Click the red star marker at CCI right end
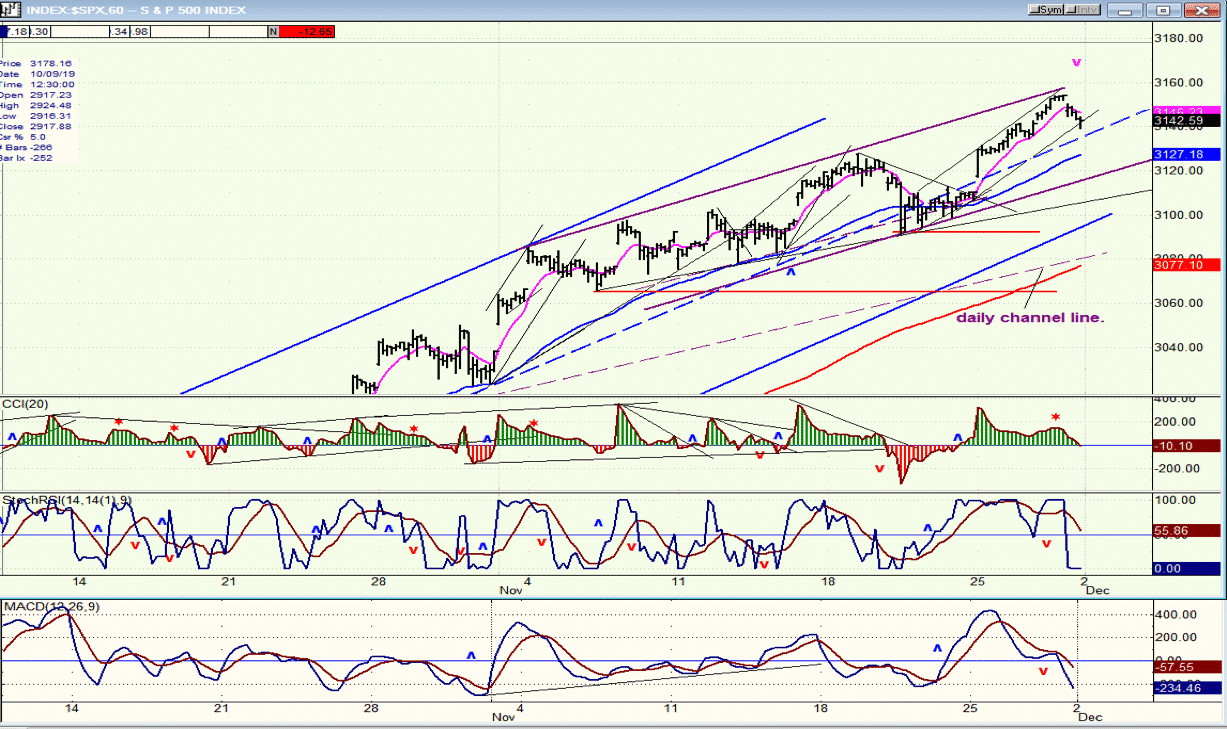 tap(1055, 417)
